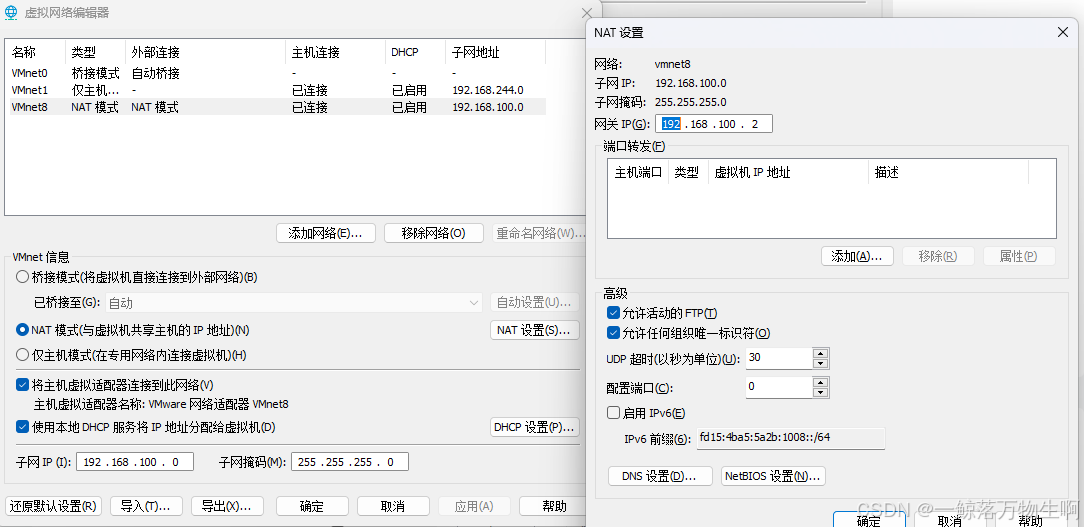Screen dimensions: 1084x527
Task: Click 确定 in the Virtual Network Editor
Action: [312, 506]
